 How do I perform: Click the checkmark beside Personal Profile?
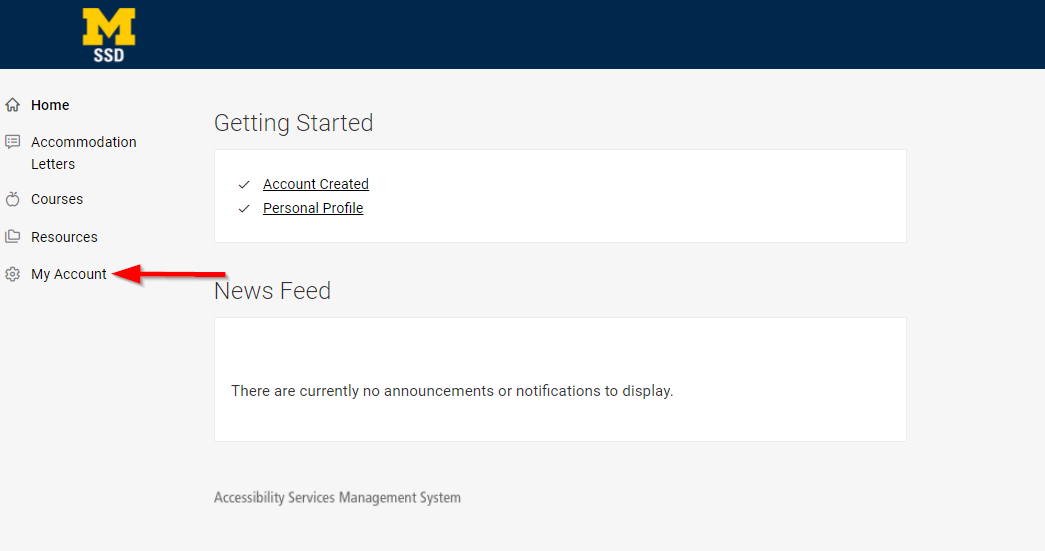pos(244,209)
